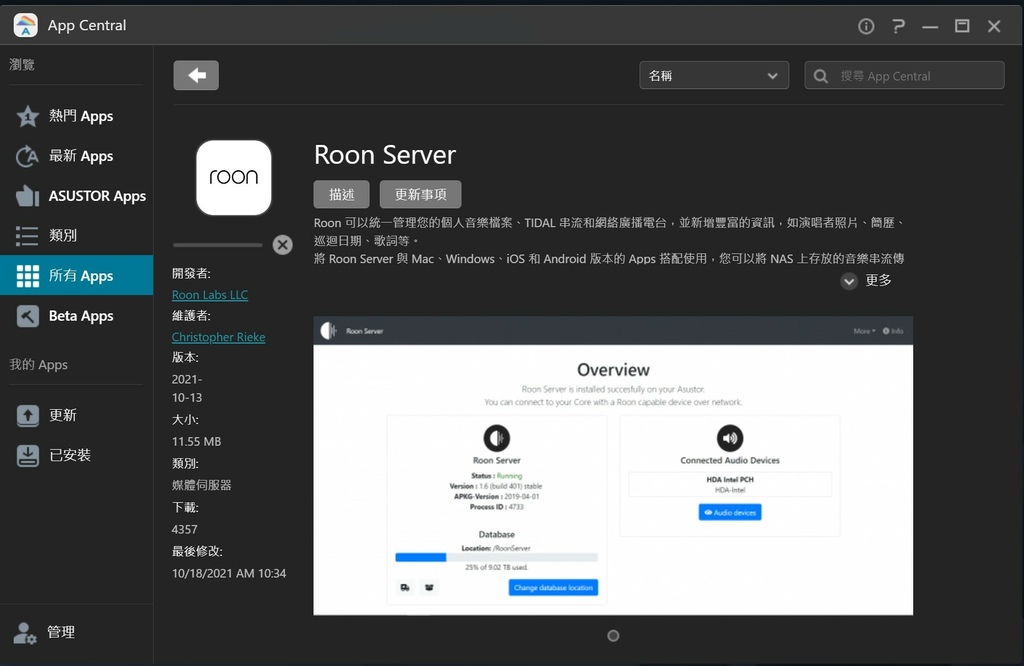Click the 4357 download count
The height and width of the screenshot is (666, 1024).
point(185,530)
